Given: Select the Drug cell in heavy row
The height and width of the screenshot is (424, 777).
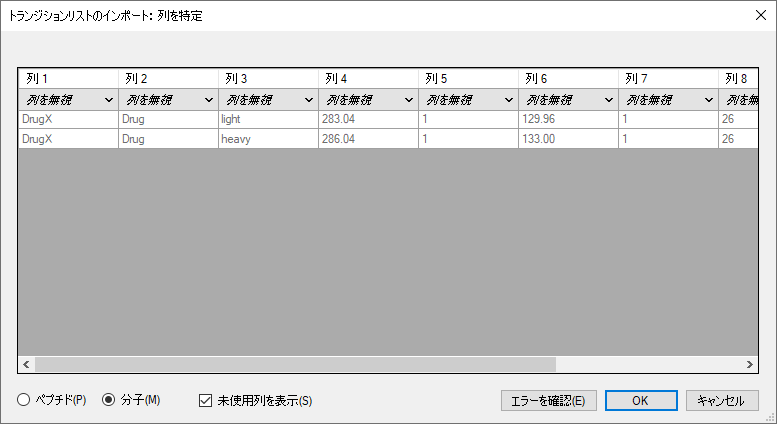Looking at the screenshot, I should pyautogui.click(x=168, y=139).
